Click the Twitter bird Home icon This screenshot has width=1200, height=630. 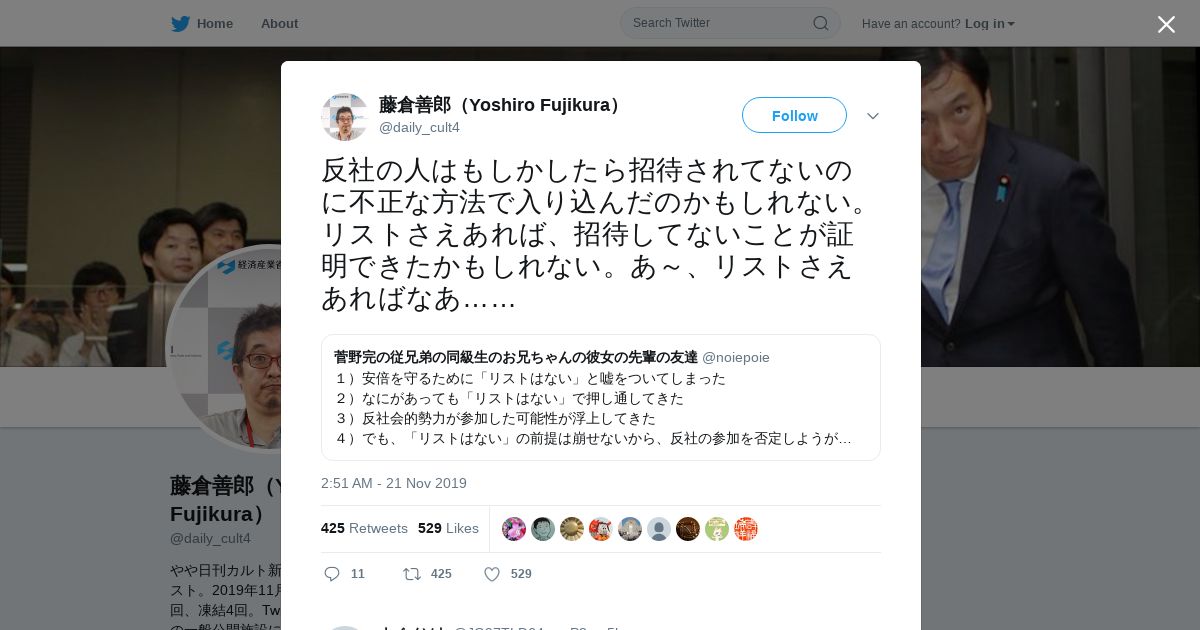pos(180,23)
